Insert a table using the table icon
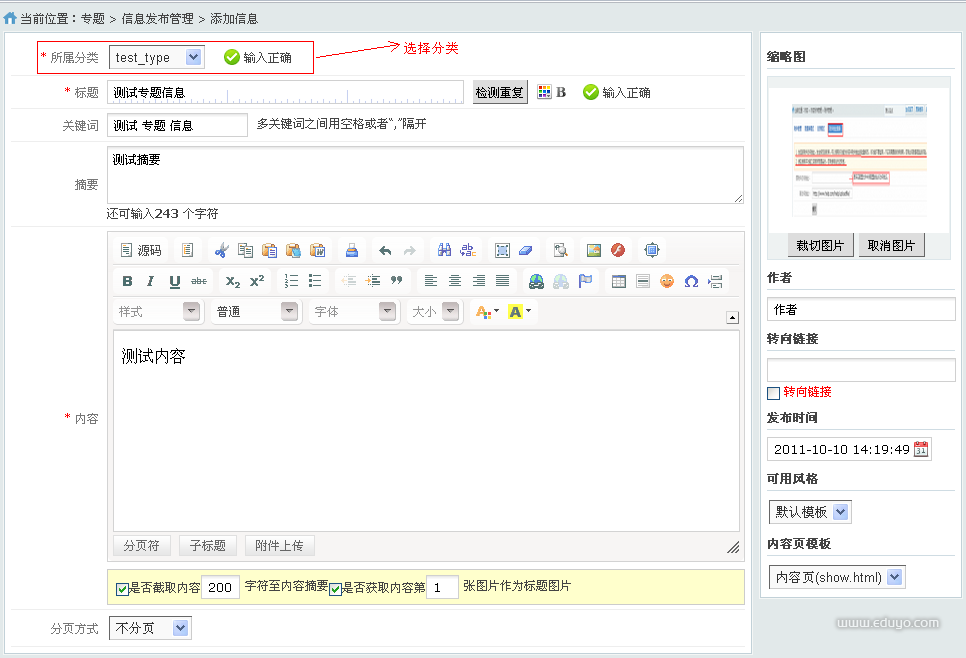This screenshot has height=658, width=966. (x=619, y=281)
